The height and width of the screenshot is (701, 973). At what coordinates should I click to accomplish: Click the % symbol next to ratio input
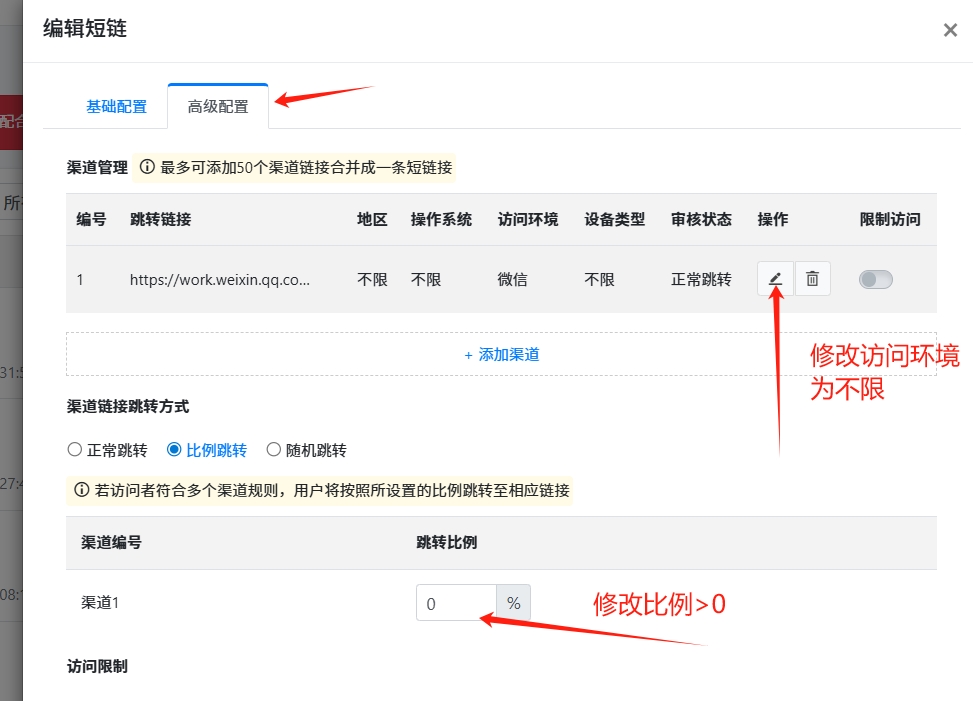click(513, 603)
